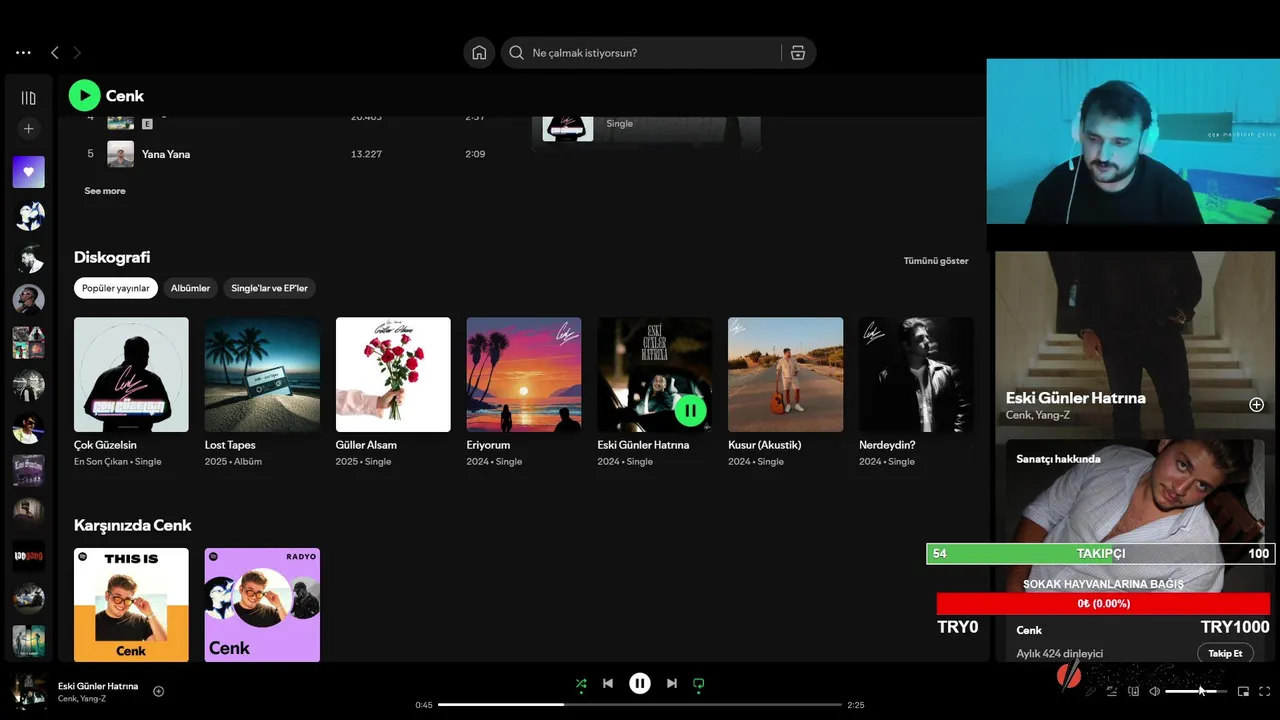Open the Home page icon
This screenshot has width=1280, height=720.
coord(479,53)
